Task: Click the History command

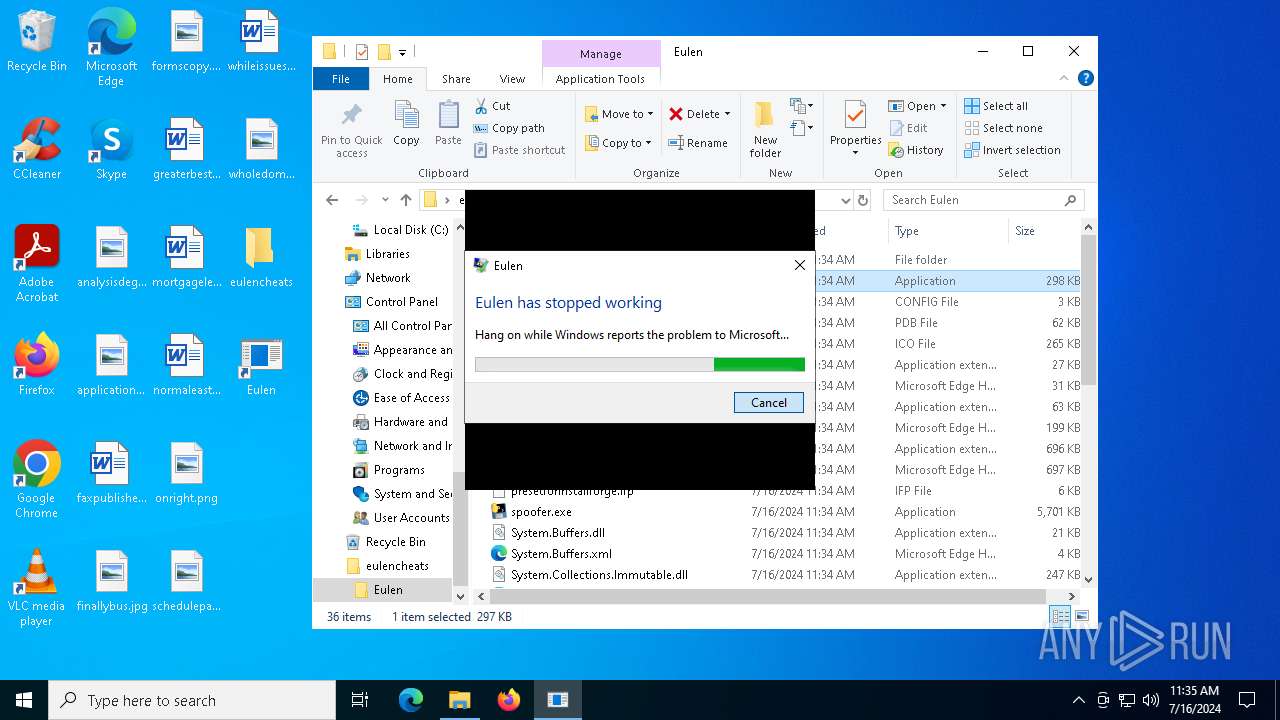Action: [916, 150]
